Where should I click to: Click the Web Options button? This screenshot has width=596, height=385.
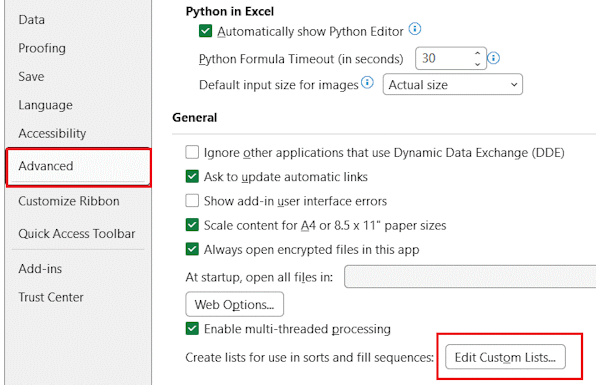coord(235,304)
